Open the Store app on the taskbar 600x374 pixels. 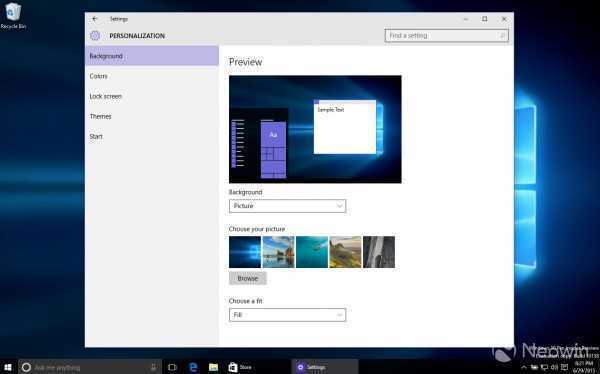pos(240,367)
